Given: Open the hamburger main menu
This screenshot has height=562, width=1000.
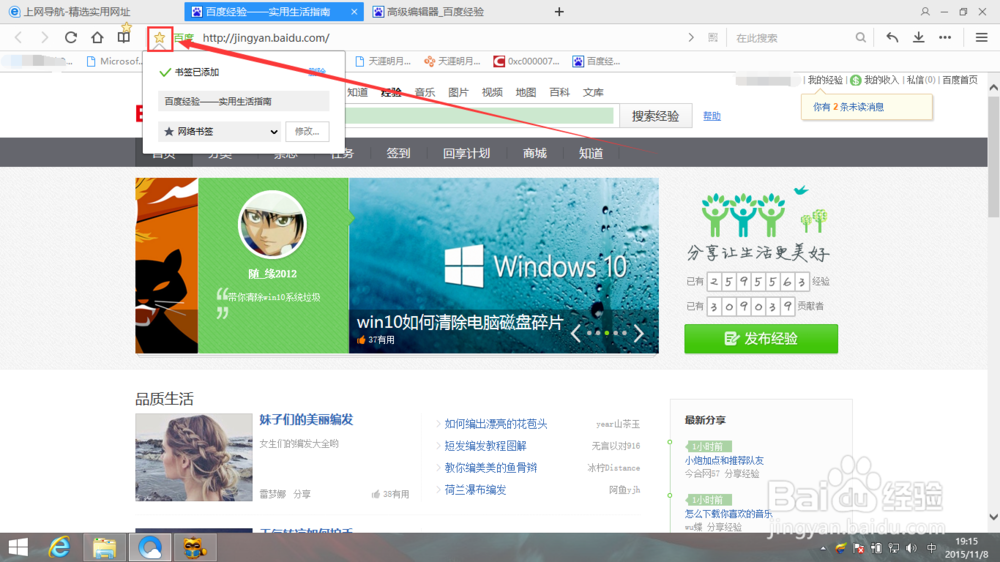Looking at the screenshot, I should [982, 38].
